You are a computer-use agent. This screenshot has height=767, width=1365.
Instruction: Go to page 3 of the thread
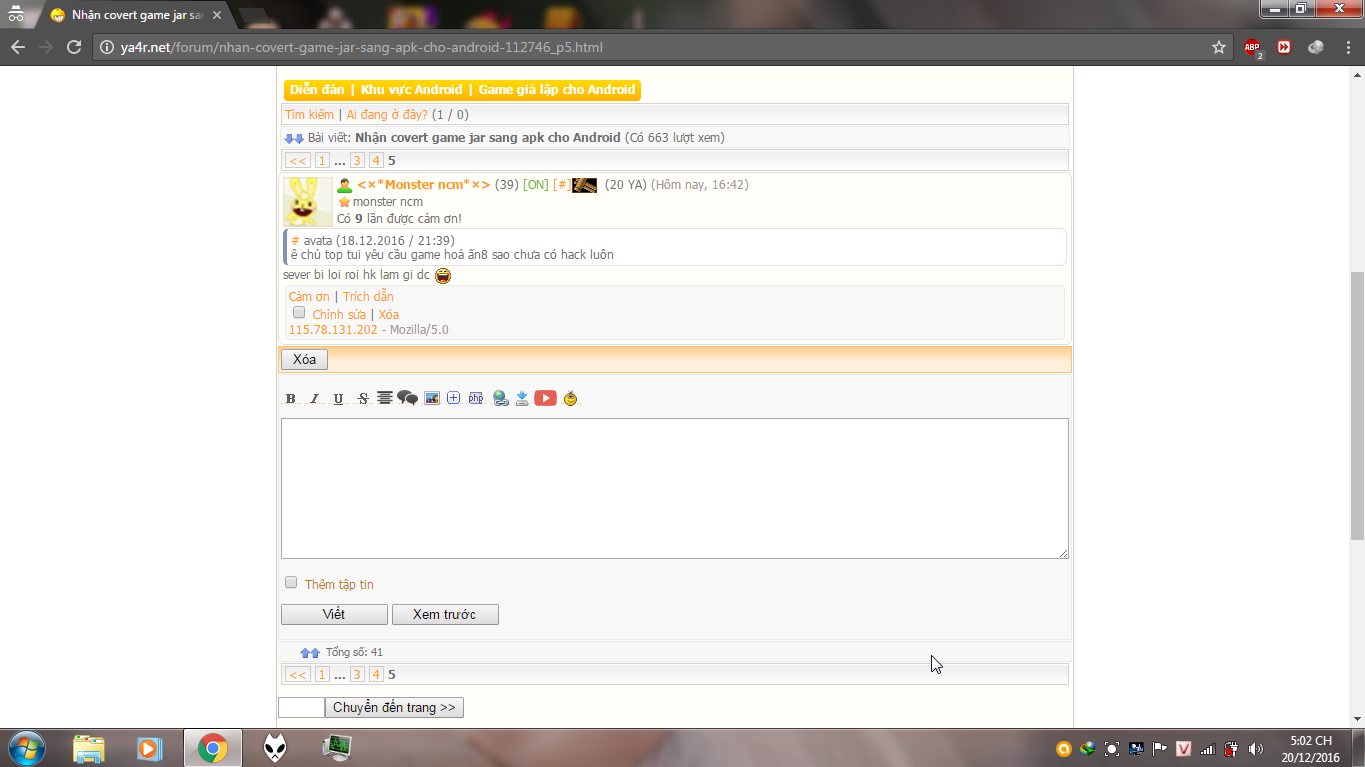click(357, 160)
